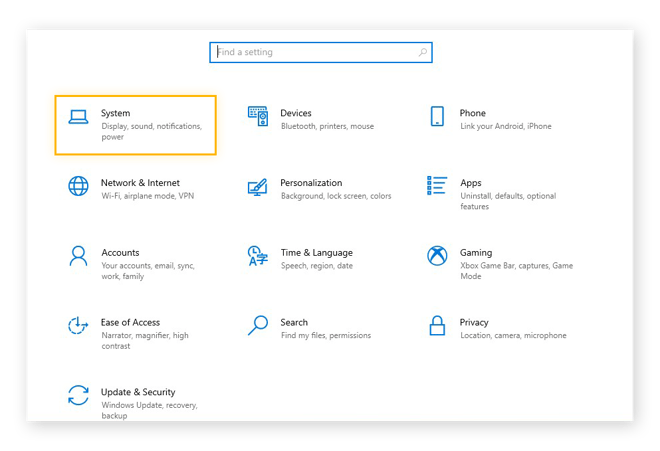Go to Devices settings title
This screenshot has width=660, height=451.
click(x=296, y=113)
